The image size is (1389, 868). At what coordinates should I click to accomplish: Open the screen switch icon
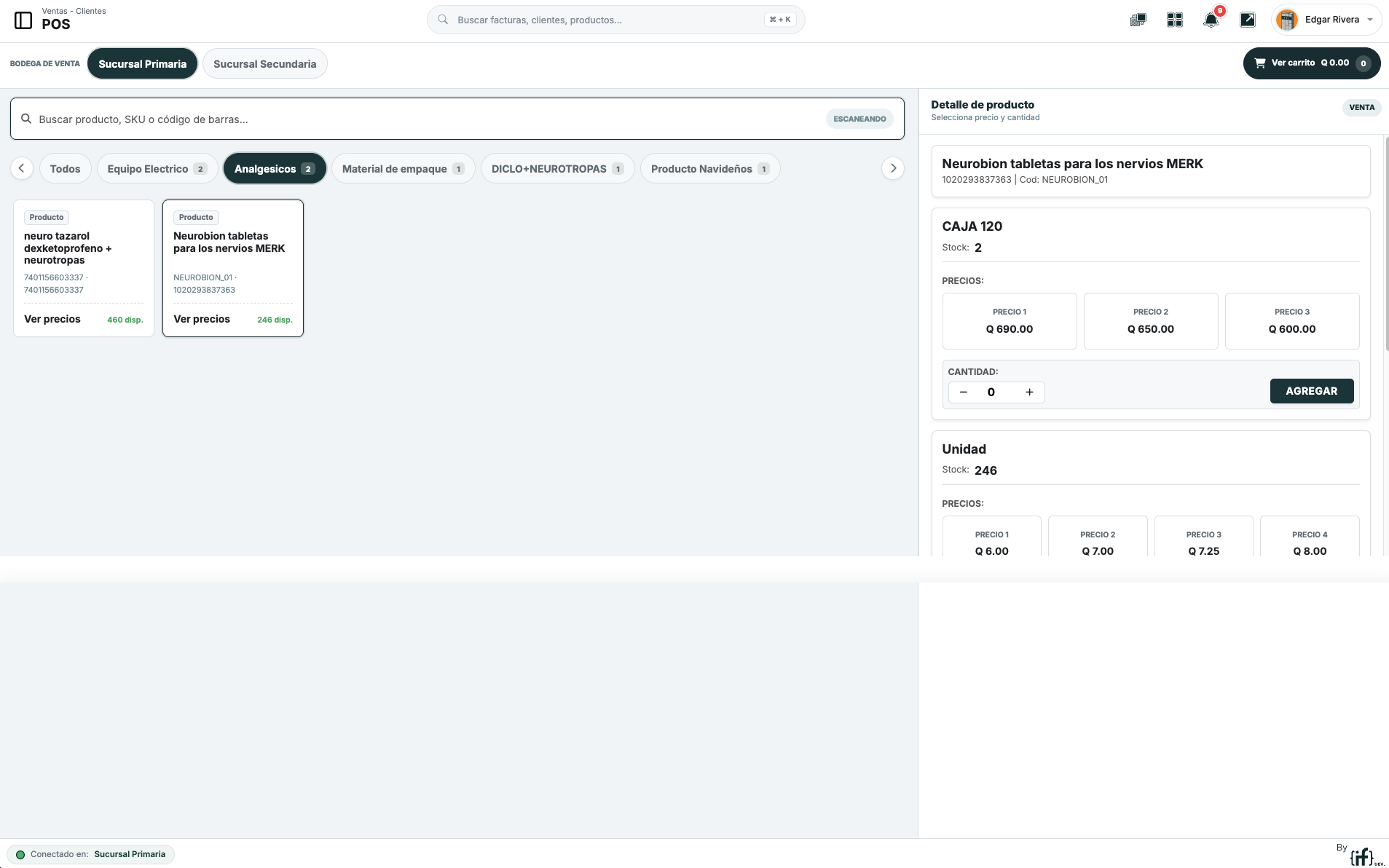coord(1138,20)
